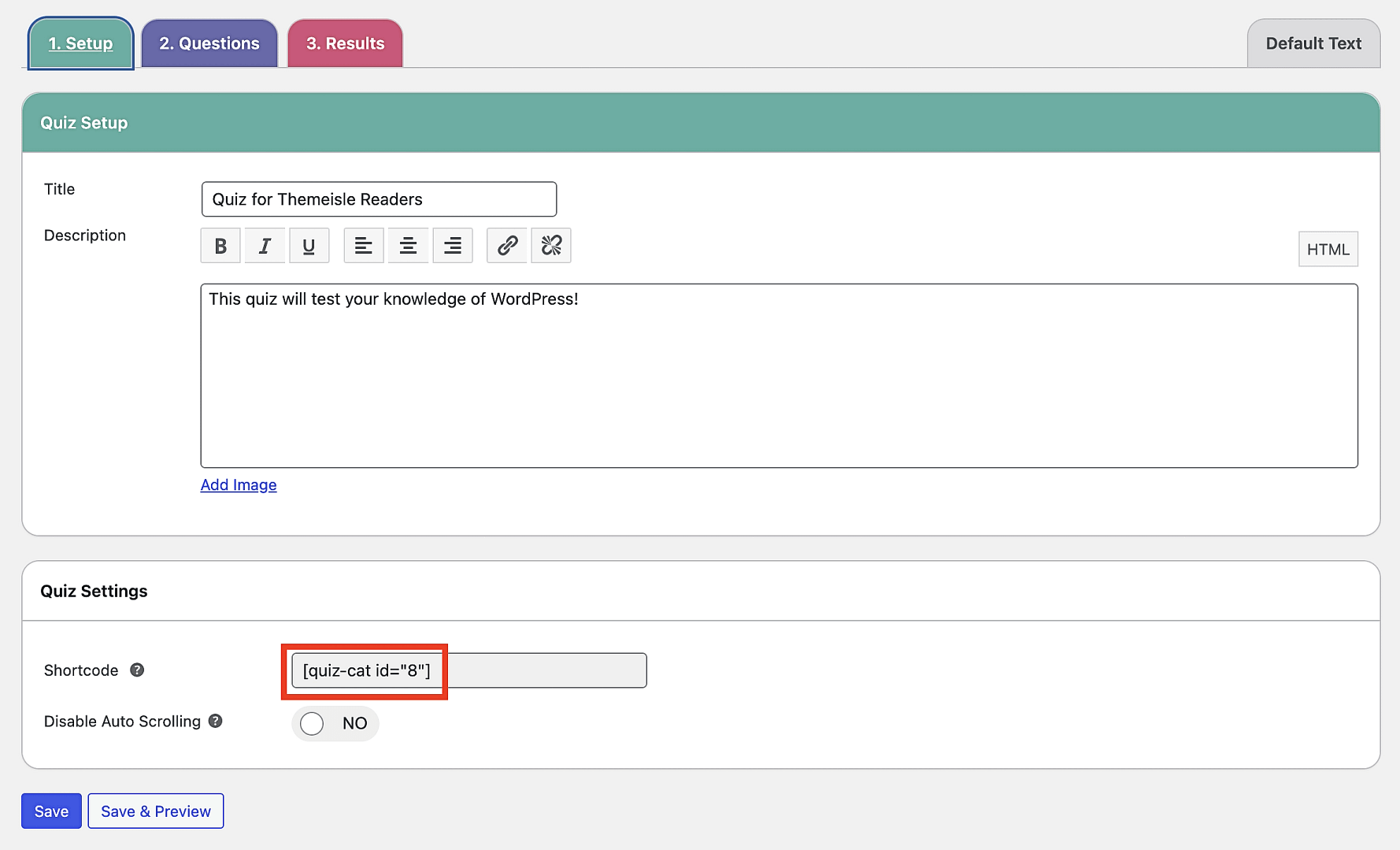
Task: Click the Add Image link
Action: coord(239,484)
